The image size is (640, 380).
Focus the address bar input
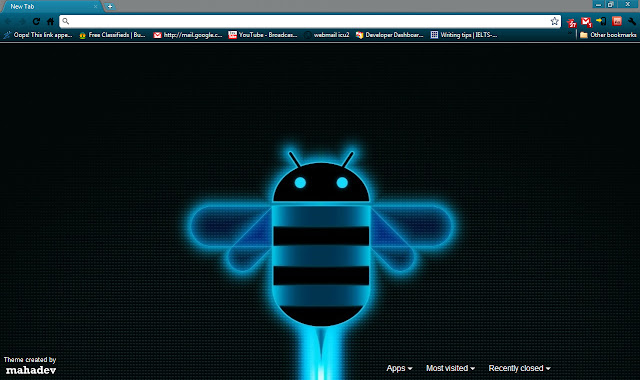(309, 21)
